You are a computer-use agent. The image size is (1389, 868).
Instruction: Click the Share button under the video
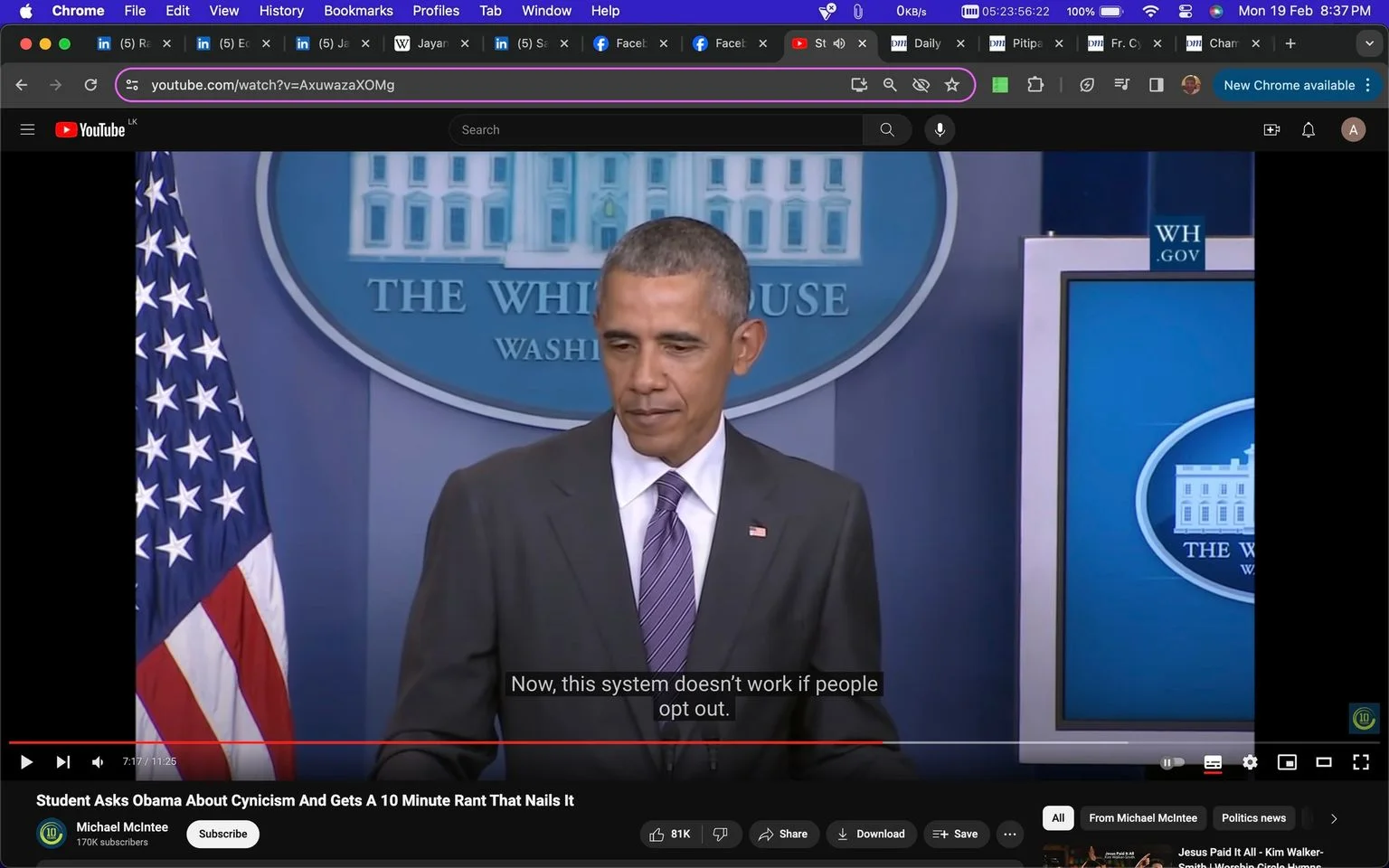(x=783, y=834)
